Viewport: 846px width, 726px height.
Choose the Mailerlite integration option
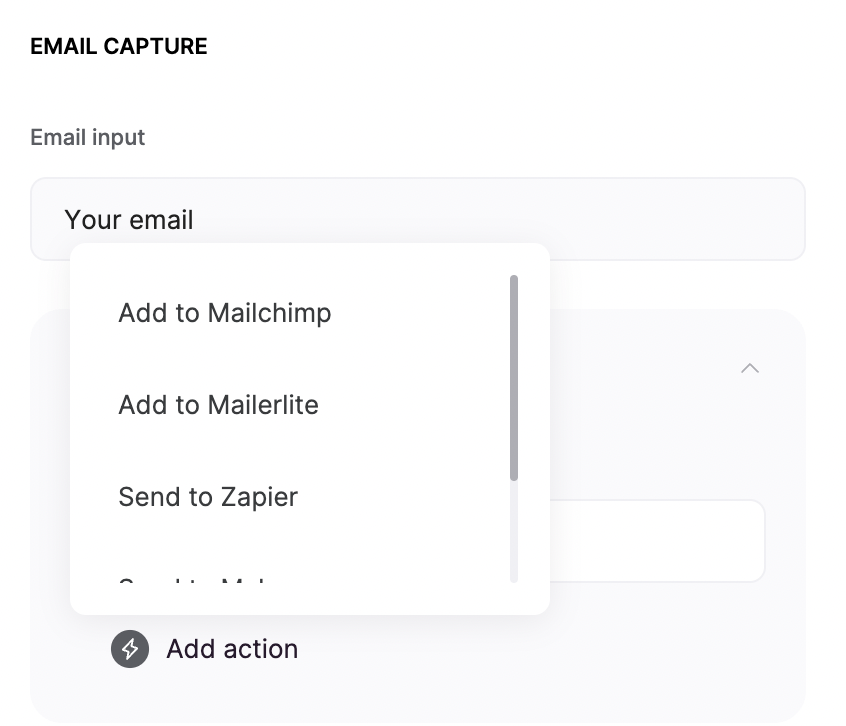point(218,404)
